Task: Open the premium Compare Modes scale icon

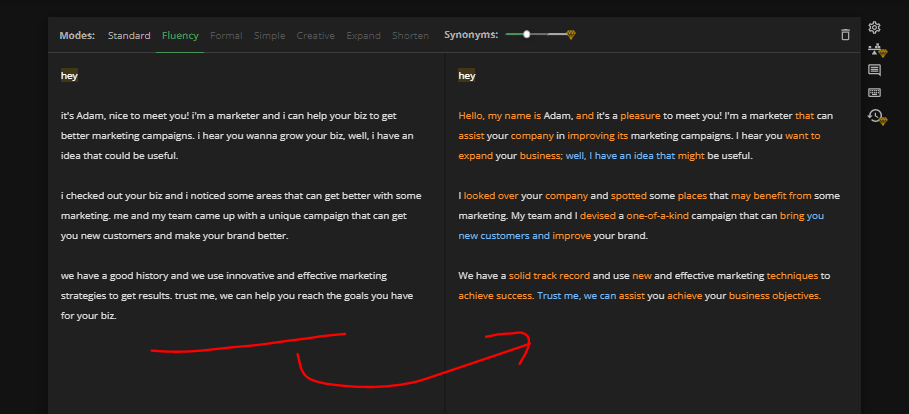Action: coord(877,50)
